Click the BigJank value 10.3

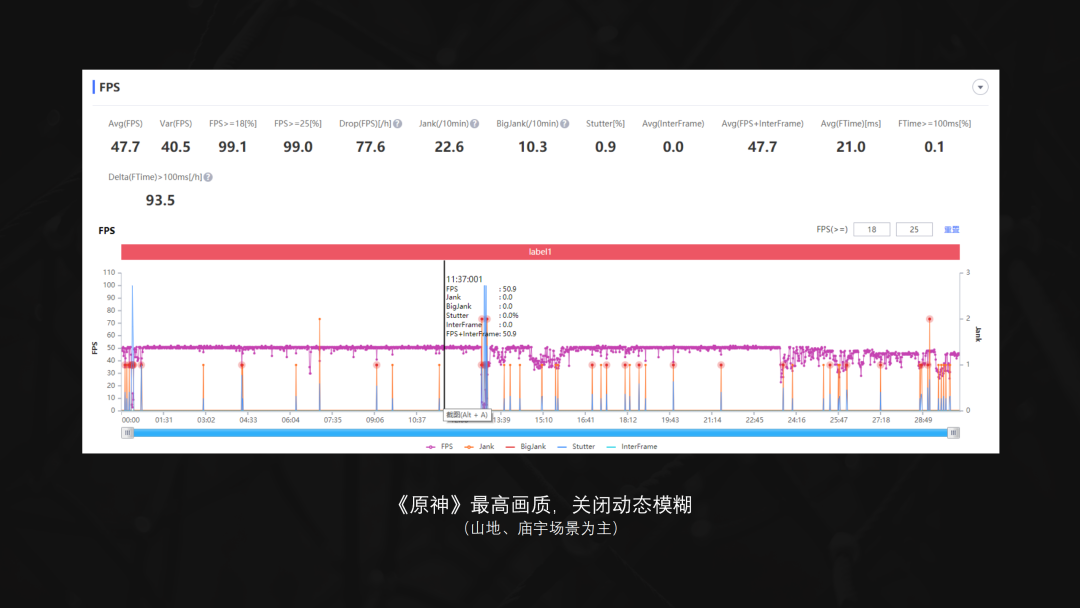(532, 147)
